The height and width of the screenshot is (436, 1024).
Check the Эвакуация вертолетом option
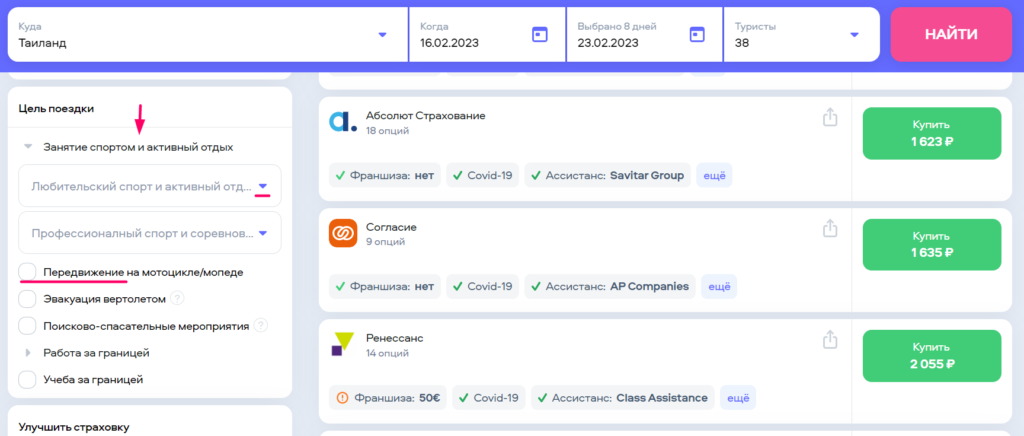click(28, 299)
